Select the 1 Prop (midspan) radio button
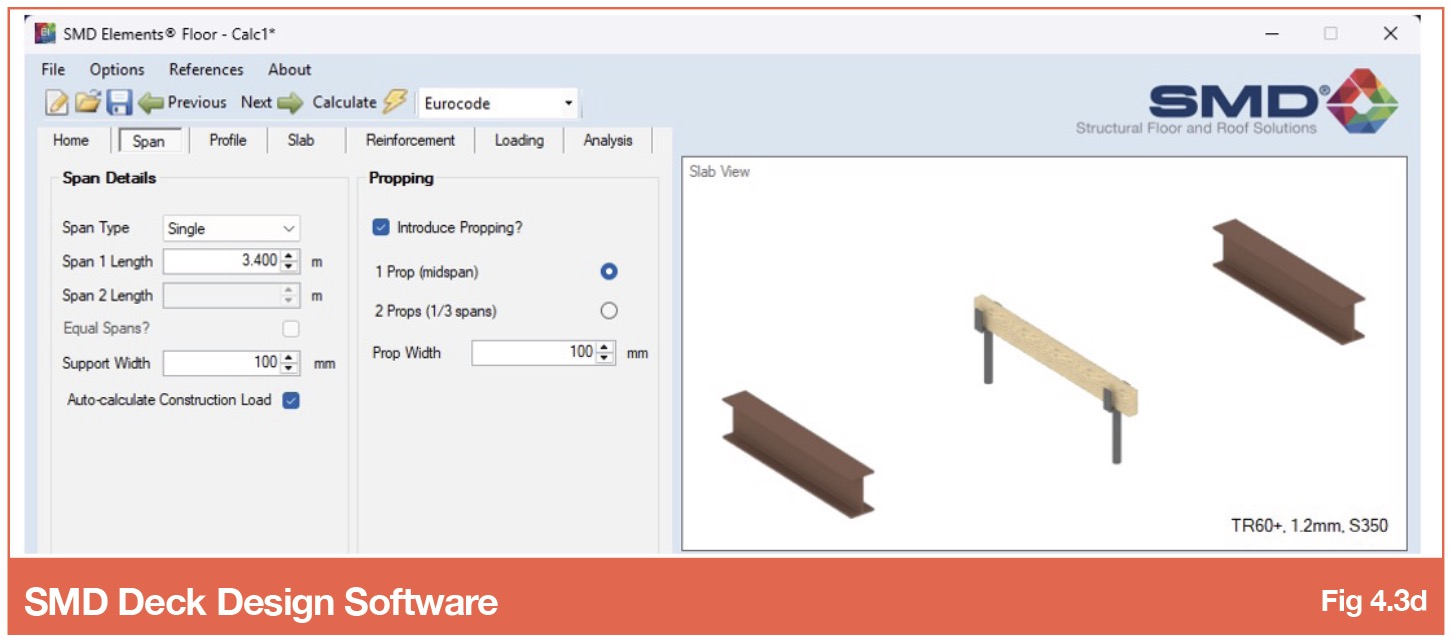Screen dimensions: 1452x644 click(x=609, y=272)
